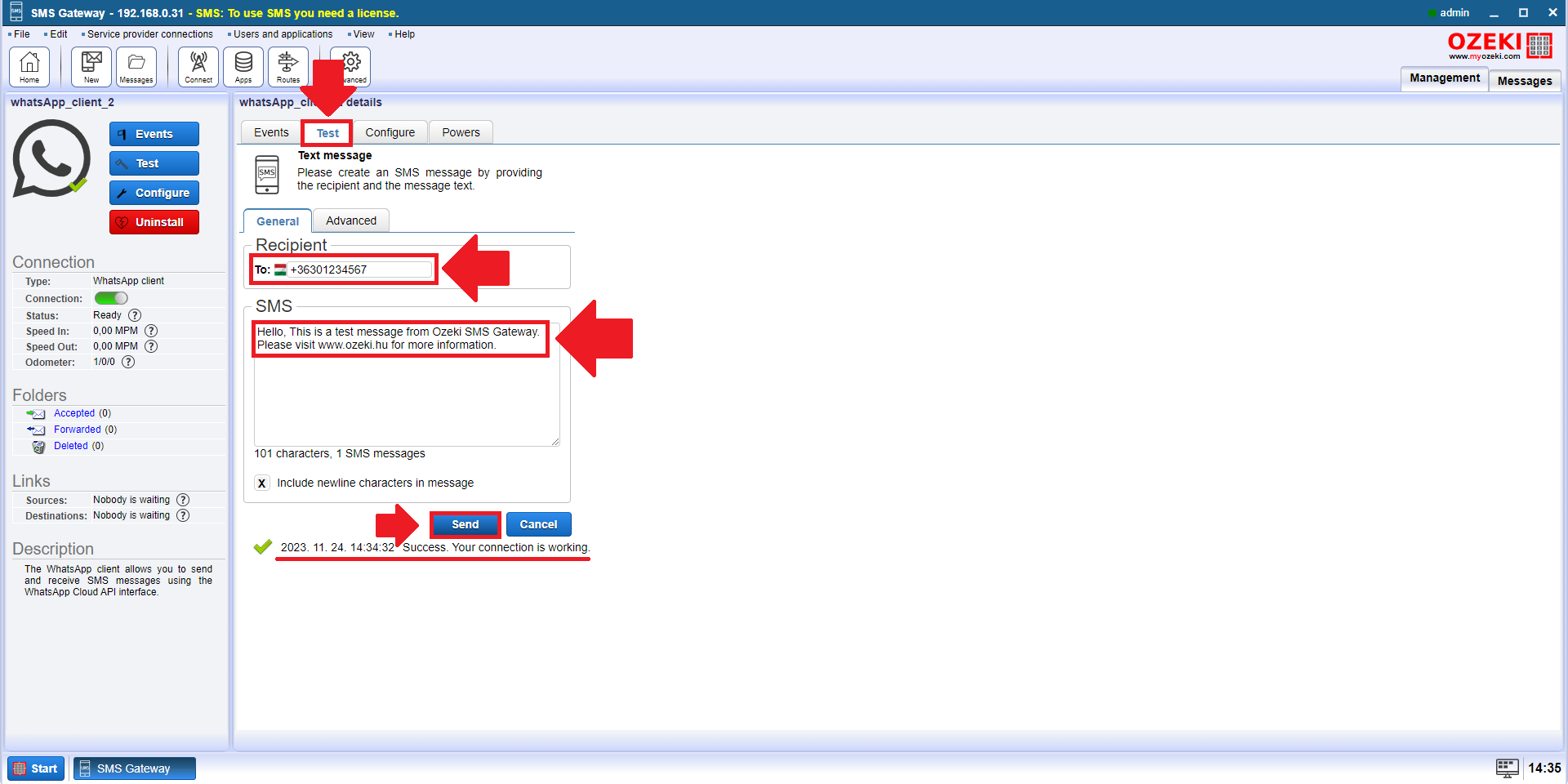
Task: Click the red Uninstall button
Action: 154,222
